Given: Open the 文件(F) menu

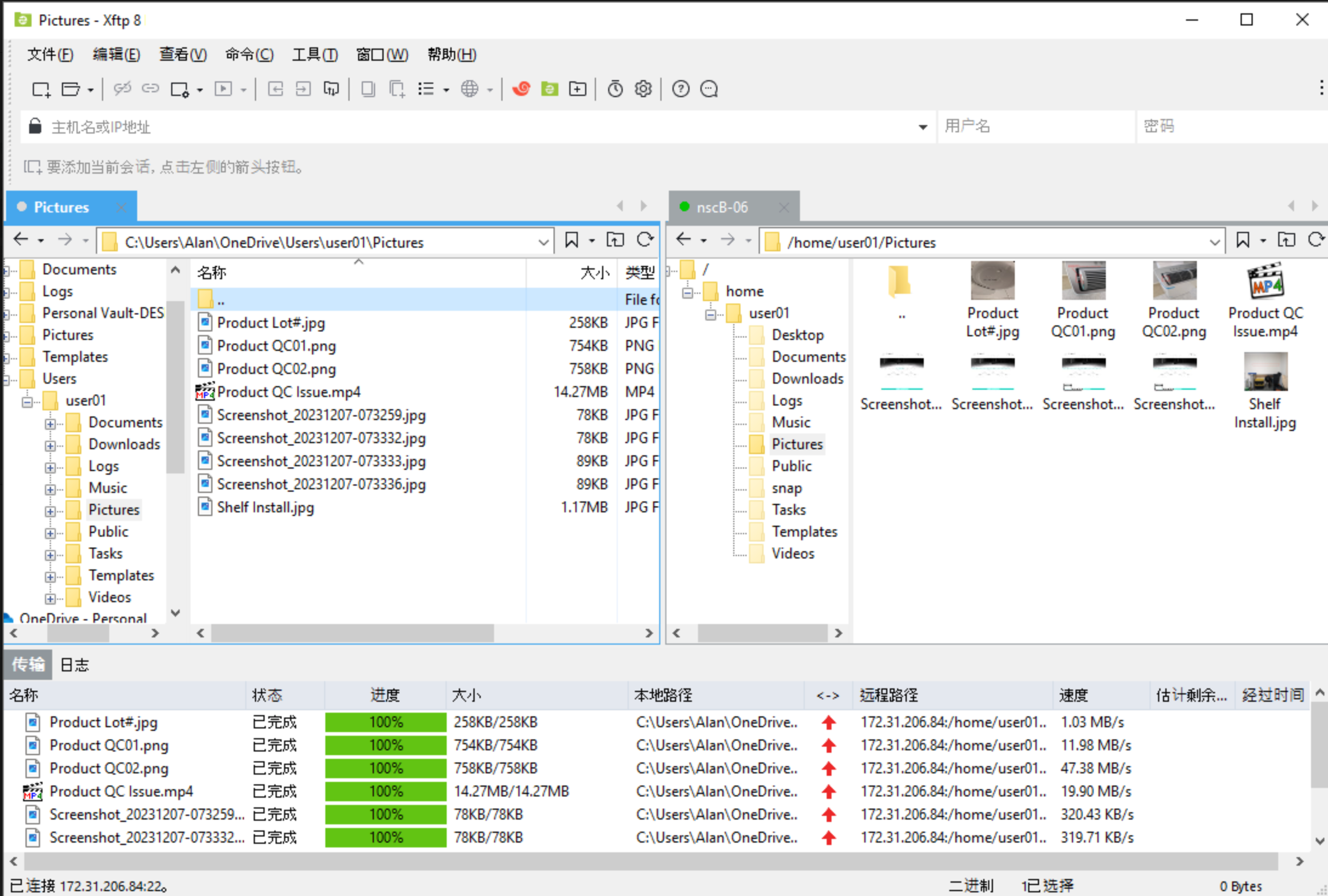Looking at the screenshot, I should tap(50, 55).
